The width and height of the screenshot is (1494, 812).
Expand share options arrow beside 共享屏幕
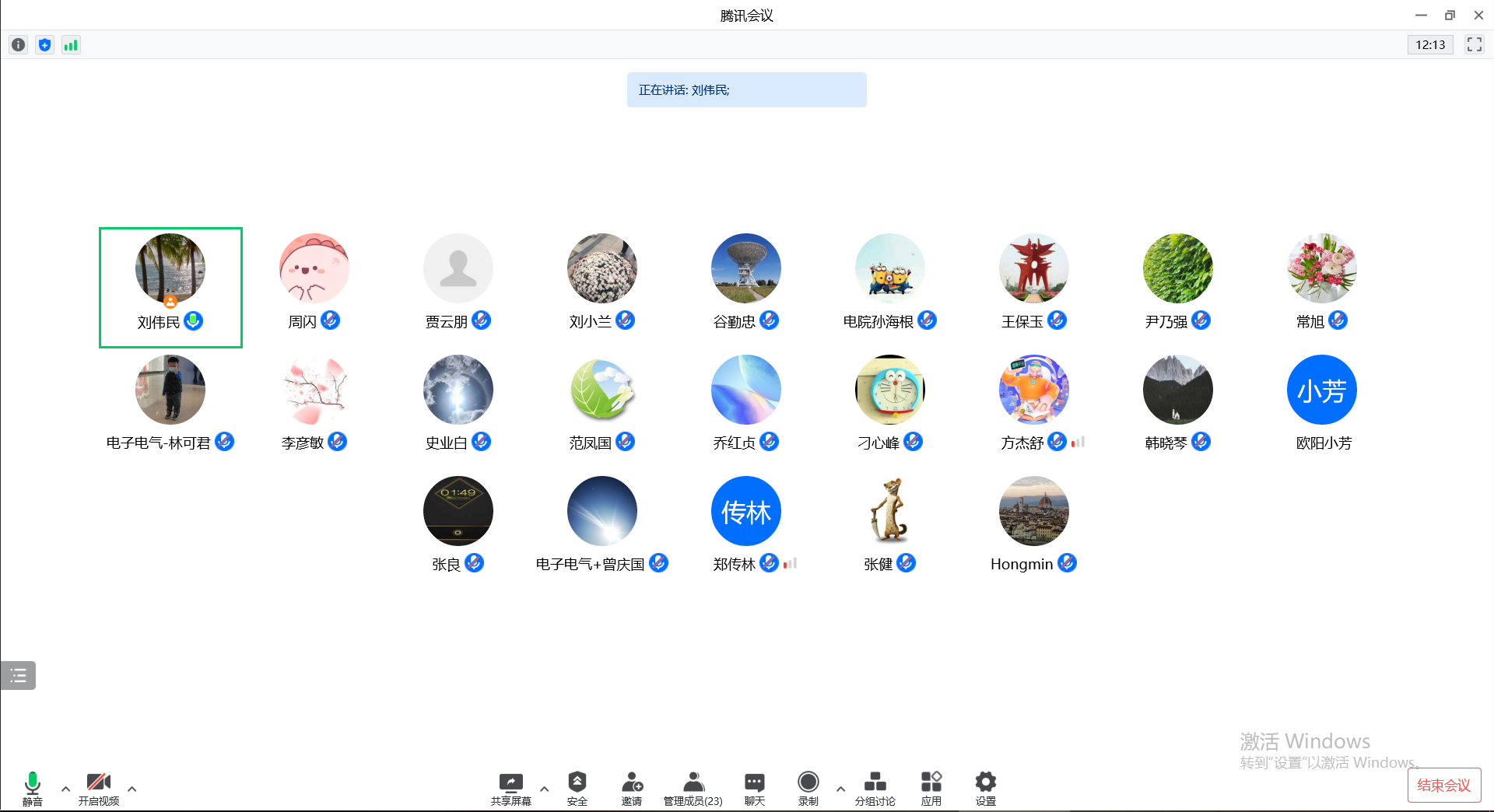(x=545, y=789)
